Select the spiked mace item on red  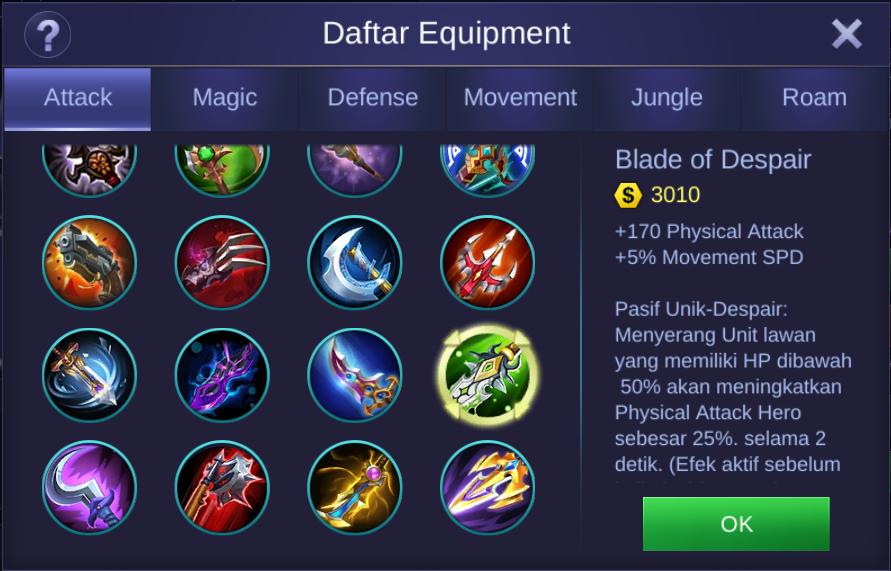click(222, 487)
